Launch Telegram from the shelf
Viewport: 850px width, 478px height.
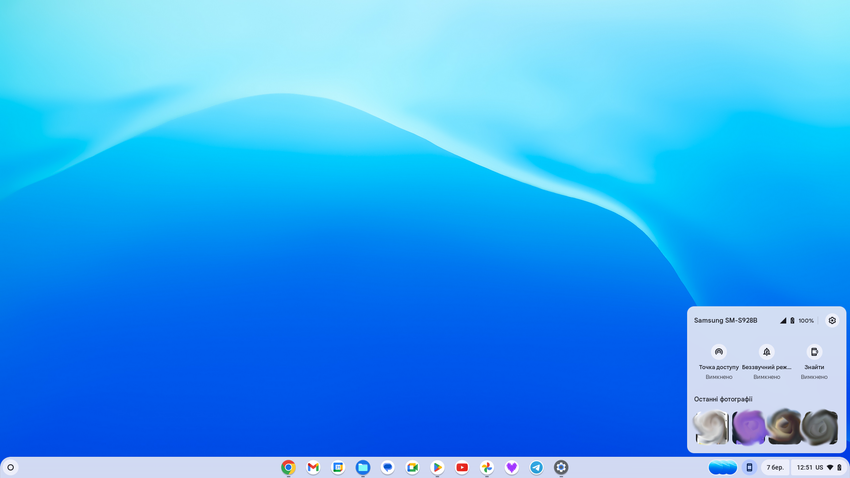536,467
